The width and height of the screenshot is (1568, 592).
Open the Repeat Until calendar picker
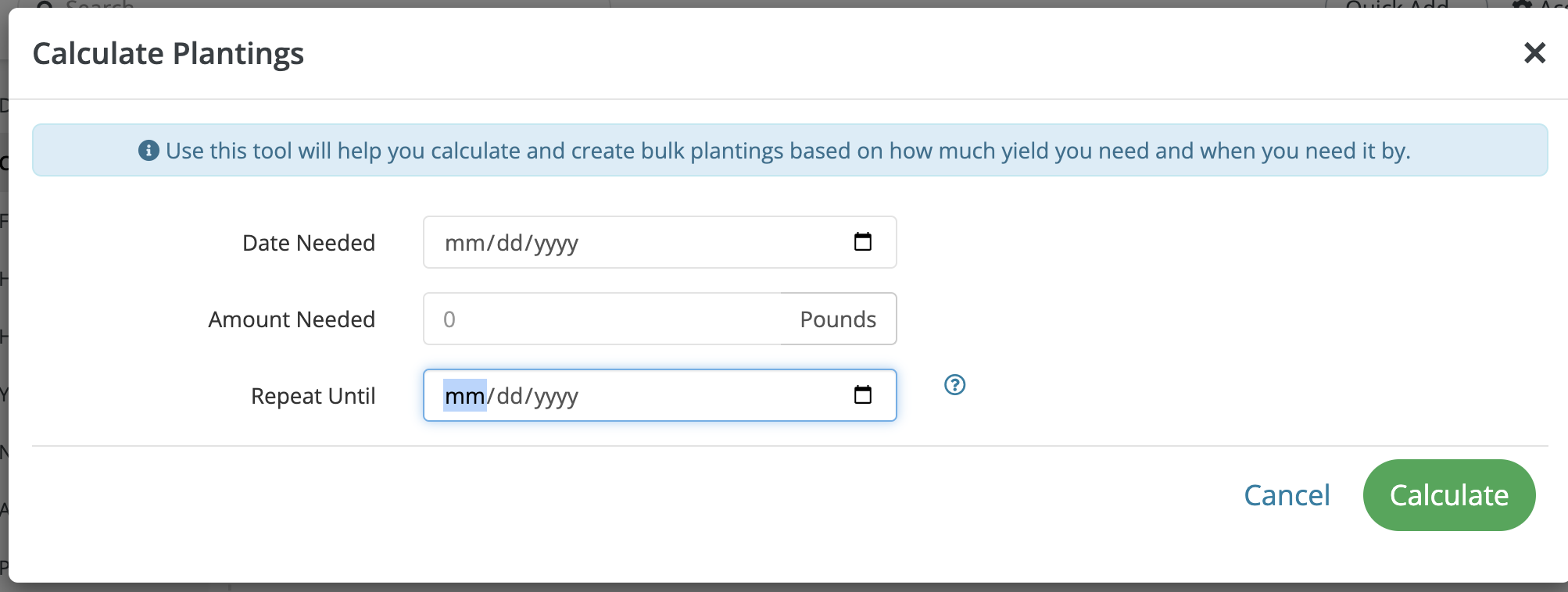pyautogui.click(x=862, y=395)
